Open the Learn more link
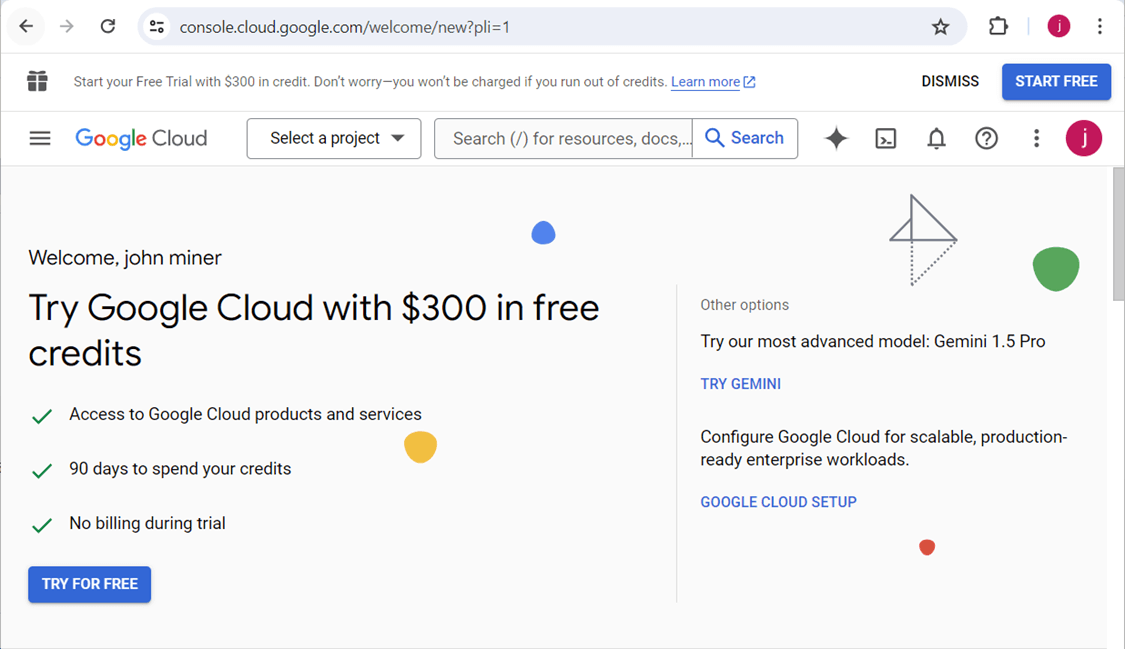The width and height of the screenshot is (1125, 649). tap(706, 82)
